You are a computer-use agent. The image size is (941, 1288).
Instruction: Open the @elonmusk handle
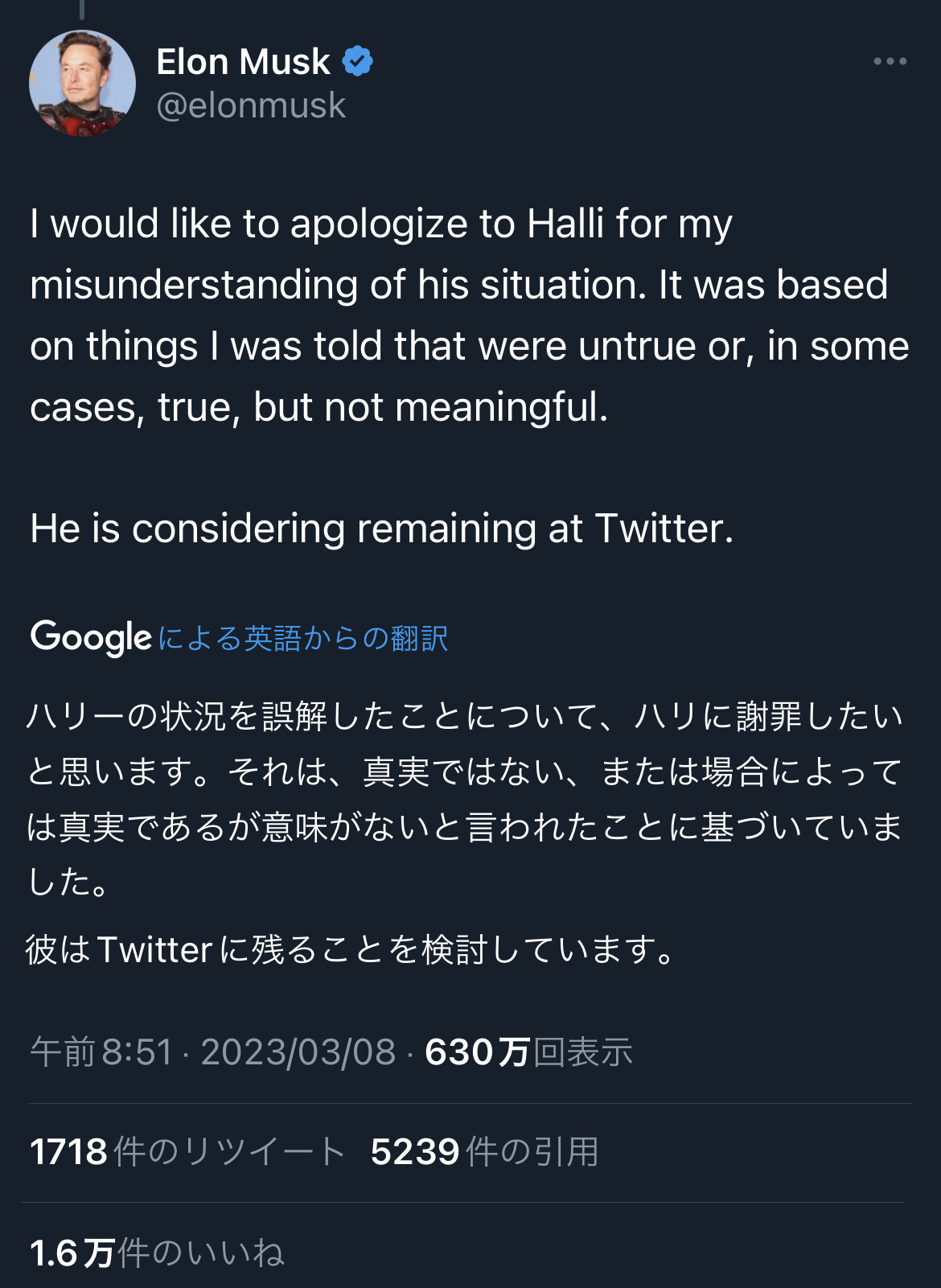click(x=251, y=105)
